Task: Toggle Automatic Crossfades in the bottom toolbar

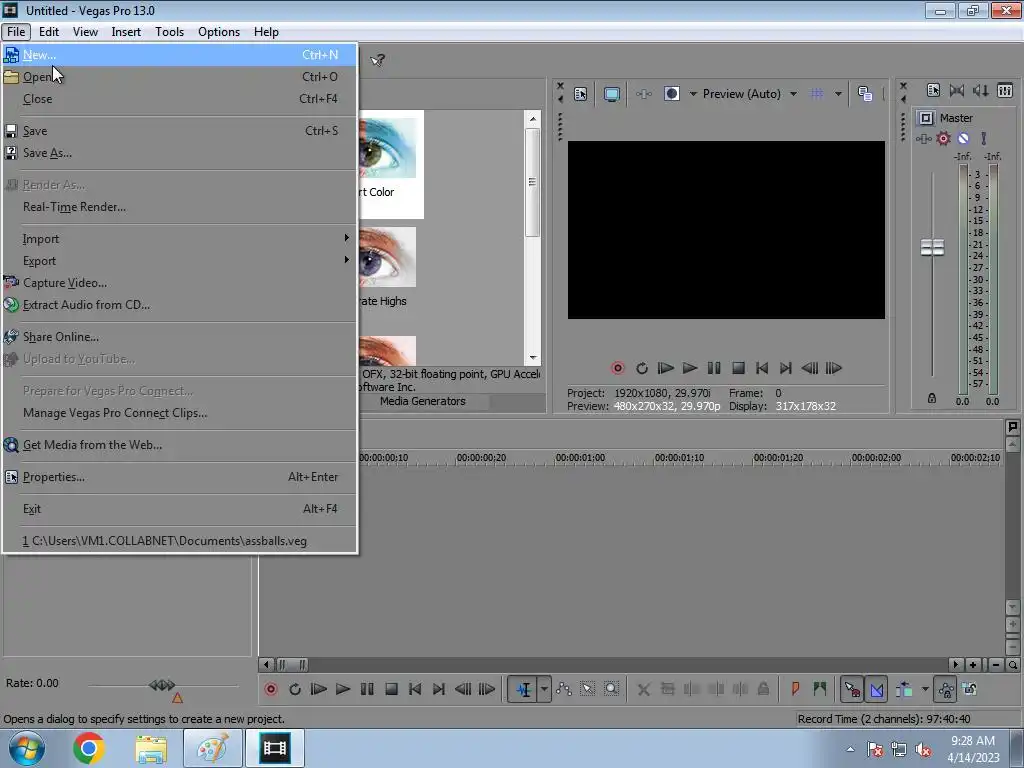Action: click(877, 689)
